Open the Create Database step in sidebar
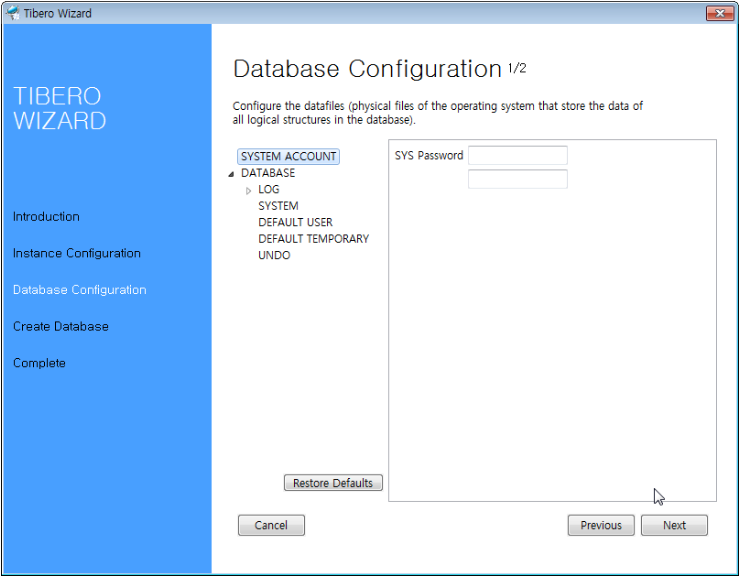The height and width of the screenshot is (576, 740). (60, 326)
